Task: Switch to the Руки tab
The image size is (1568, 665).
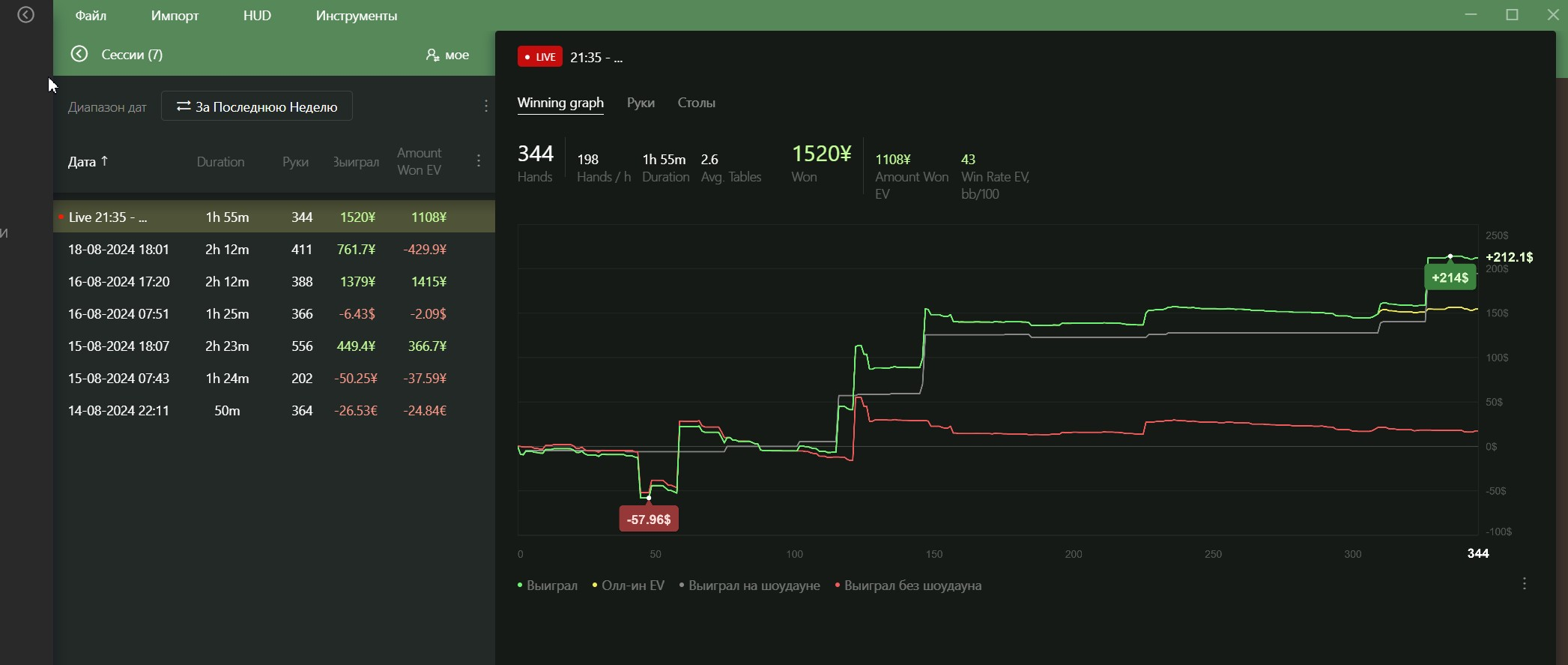Action: click(x=641, y=103)
